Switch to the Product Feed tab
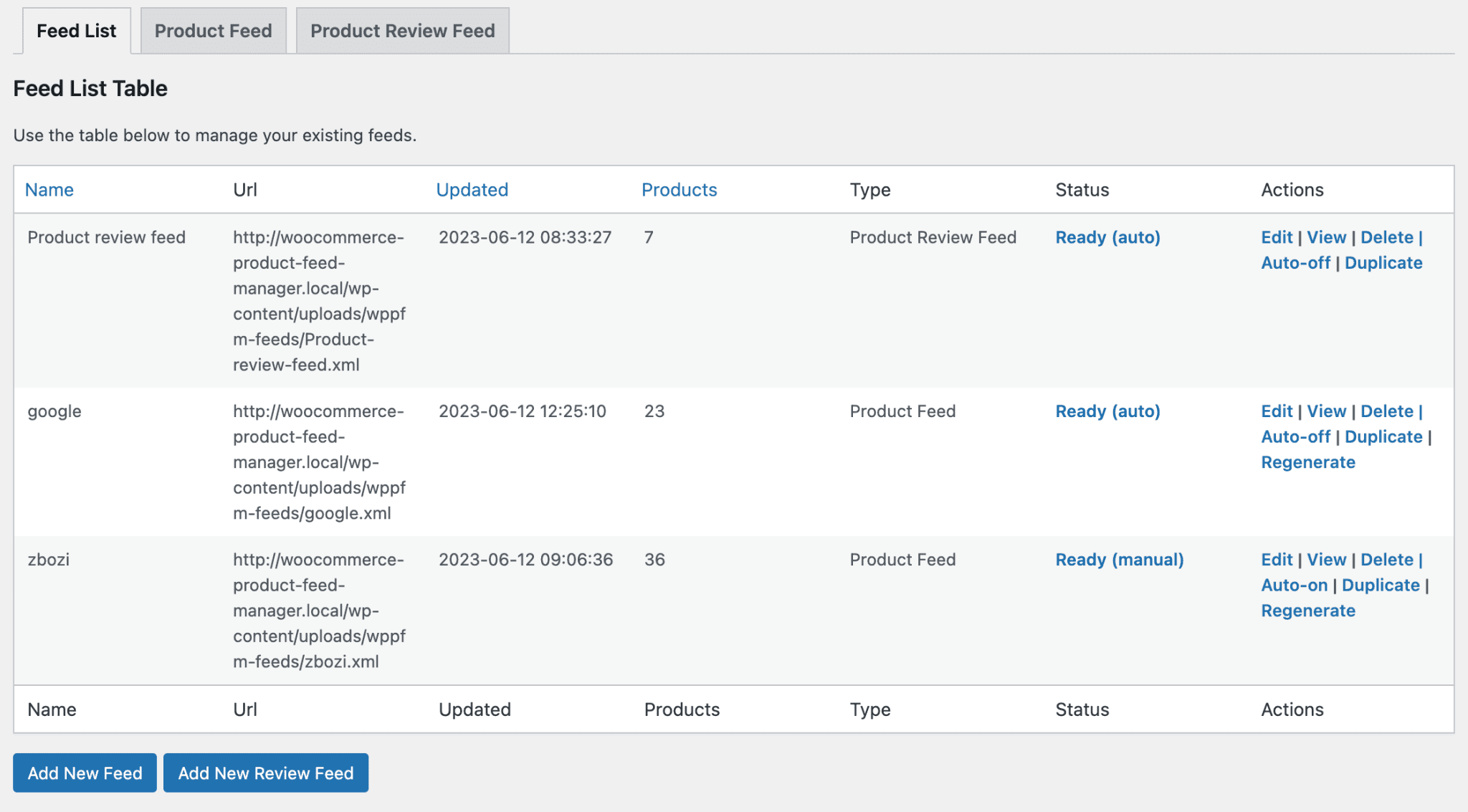 213,30
